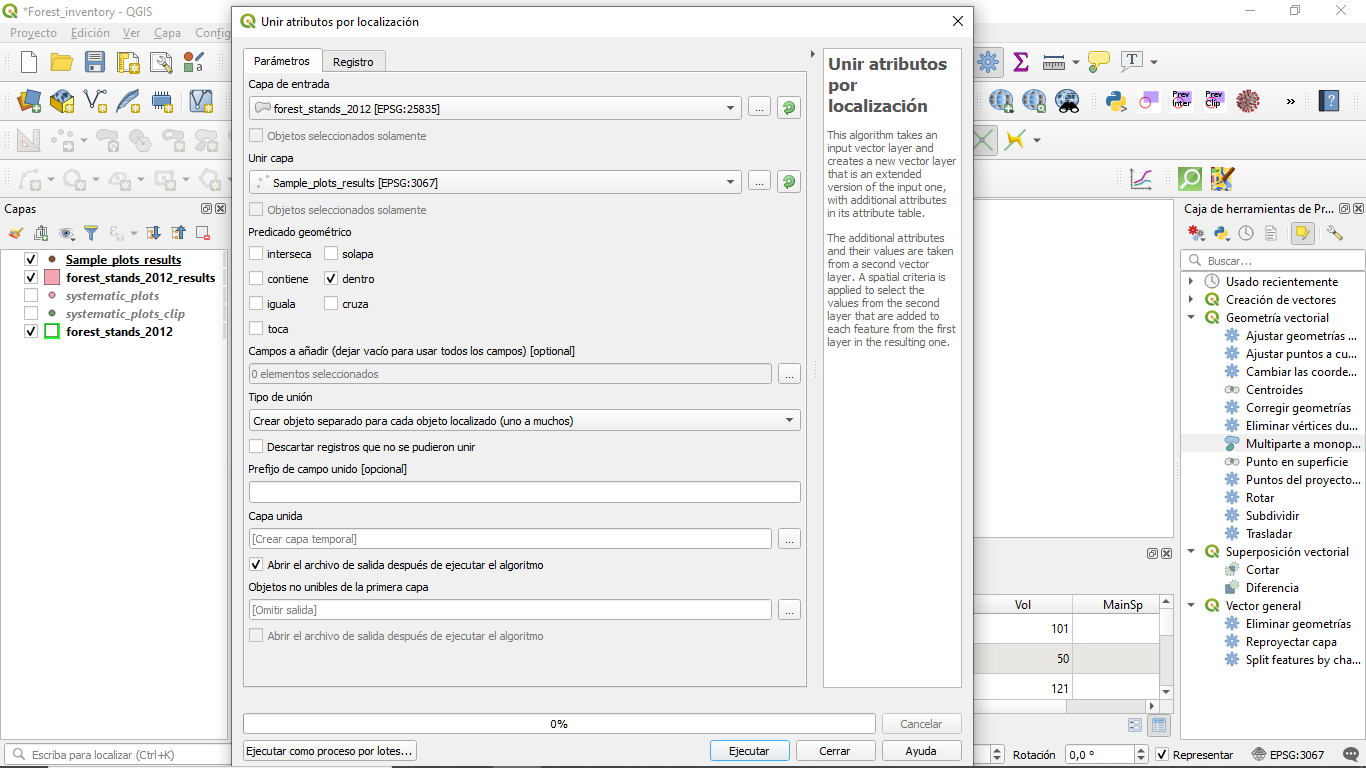Run the Prev Clip plugin icon

(x=1215, y=100)
